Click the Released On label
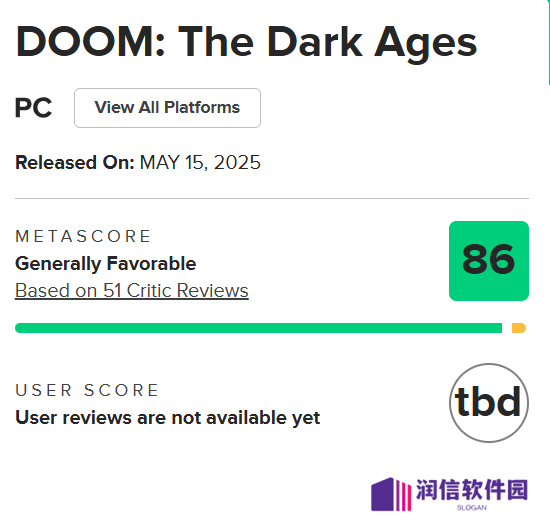The height and width of the screenshot is (519, 550). 75,163
